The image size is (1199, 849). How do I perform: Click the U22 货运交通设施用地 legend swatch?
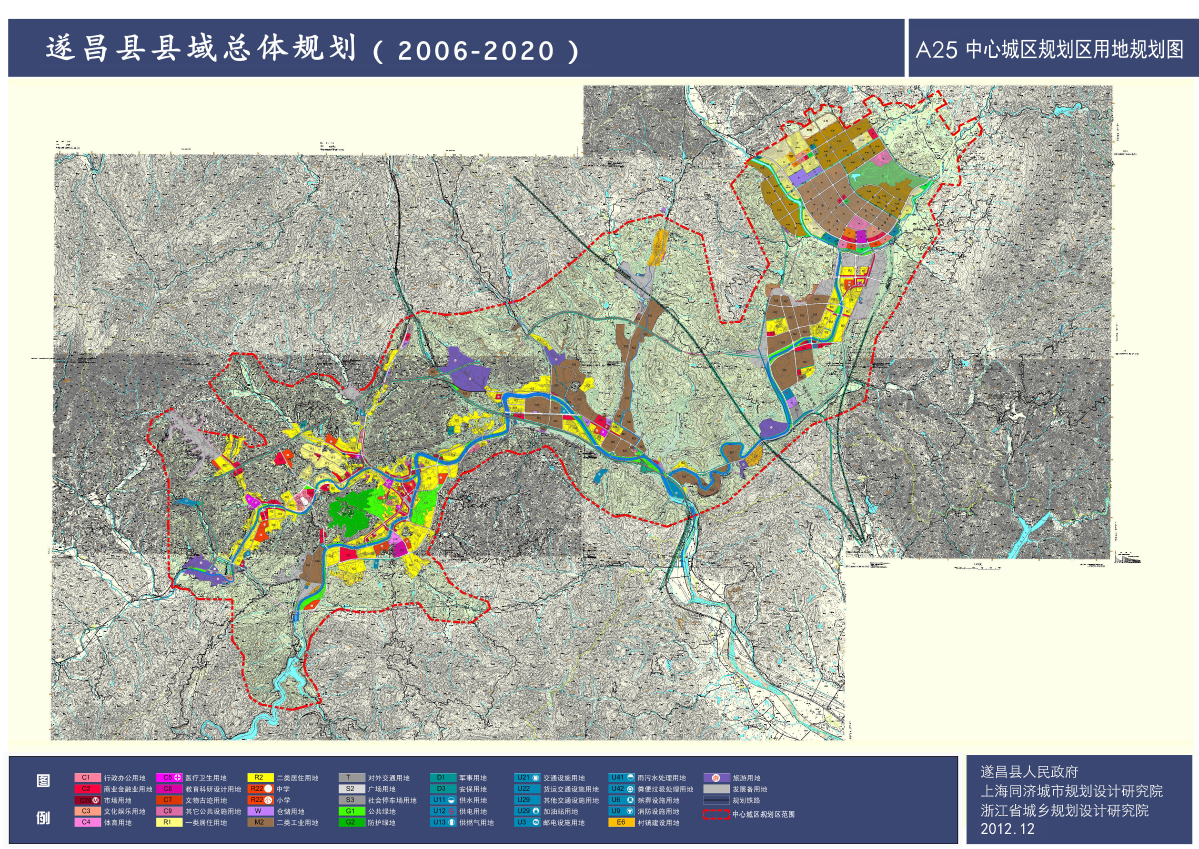[527, 789]
